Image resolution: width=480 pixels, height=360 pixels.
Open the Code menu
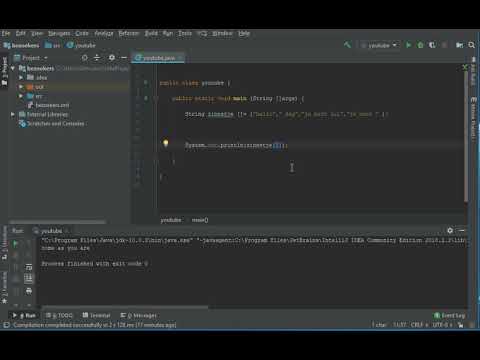tap(82, 33)
